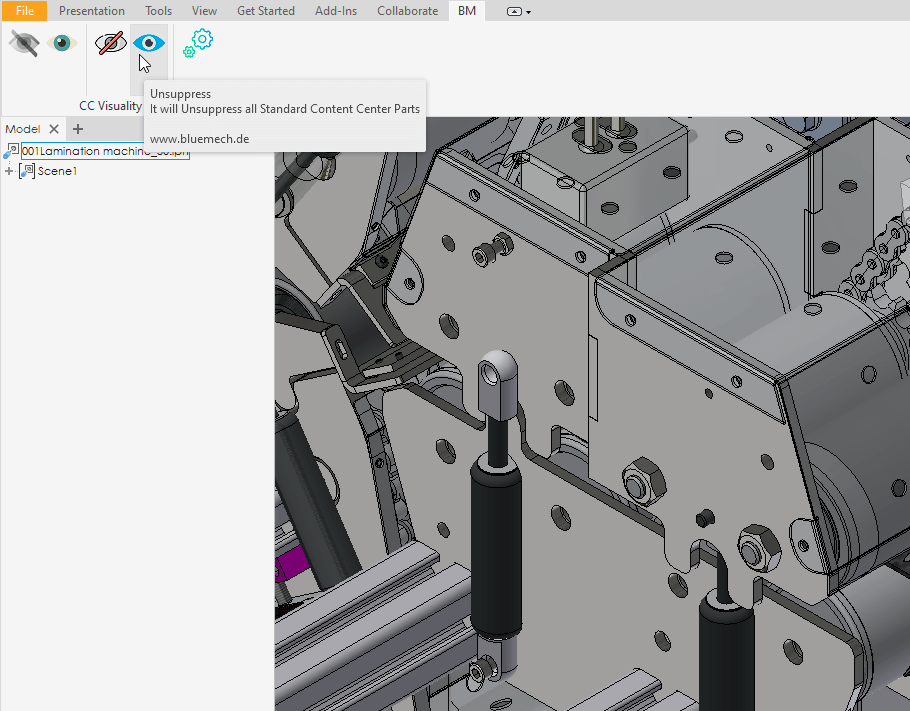Open the ribbon display options dropdown
The width and height of the screenshot is (910, 711).
click(x=518, y=12)
